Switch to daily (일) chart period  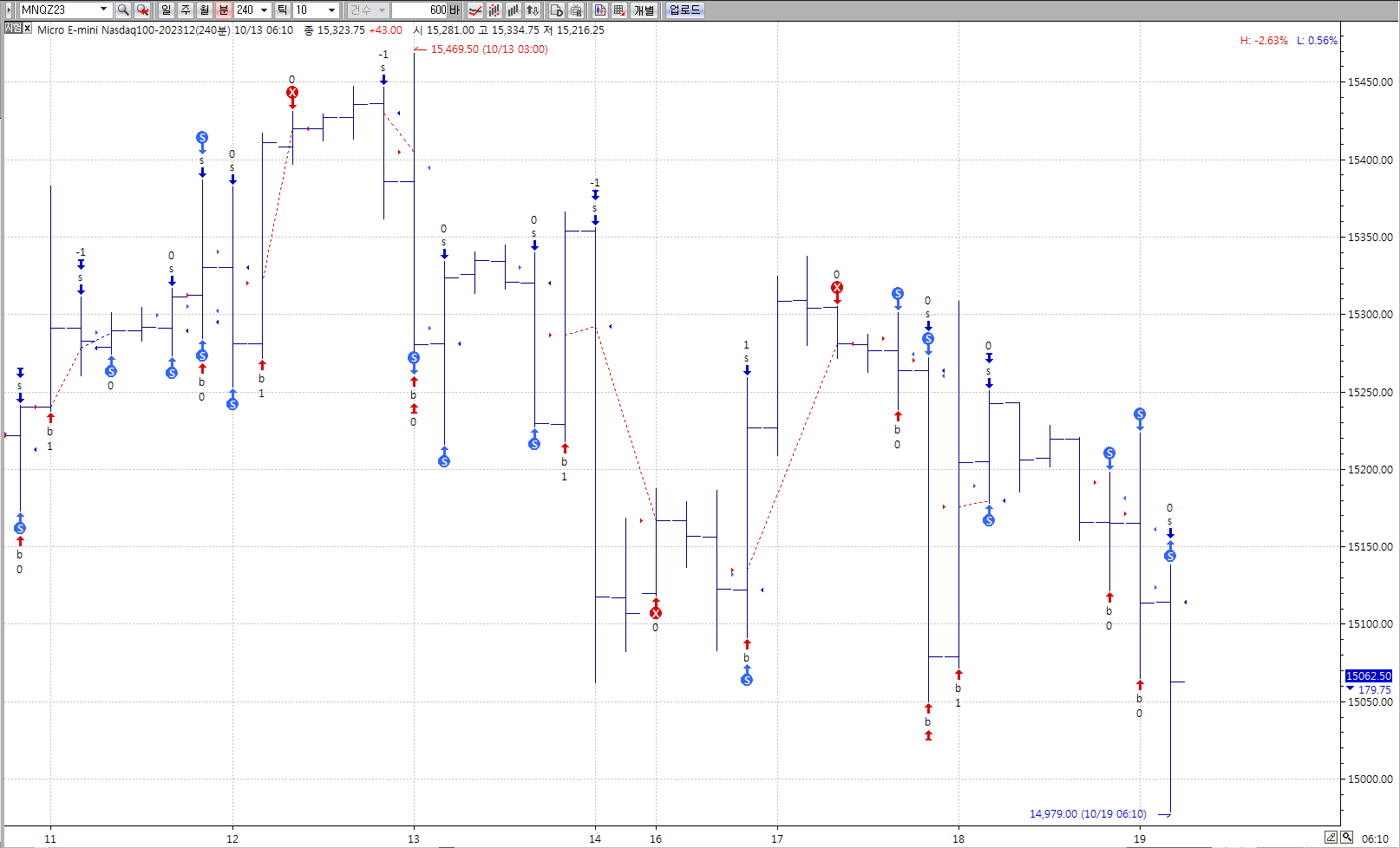coord(167,10)
